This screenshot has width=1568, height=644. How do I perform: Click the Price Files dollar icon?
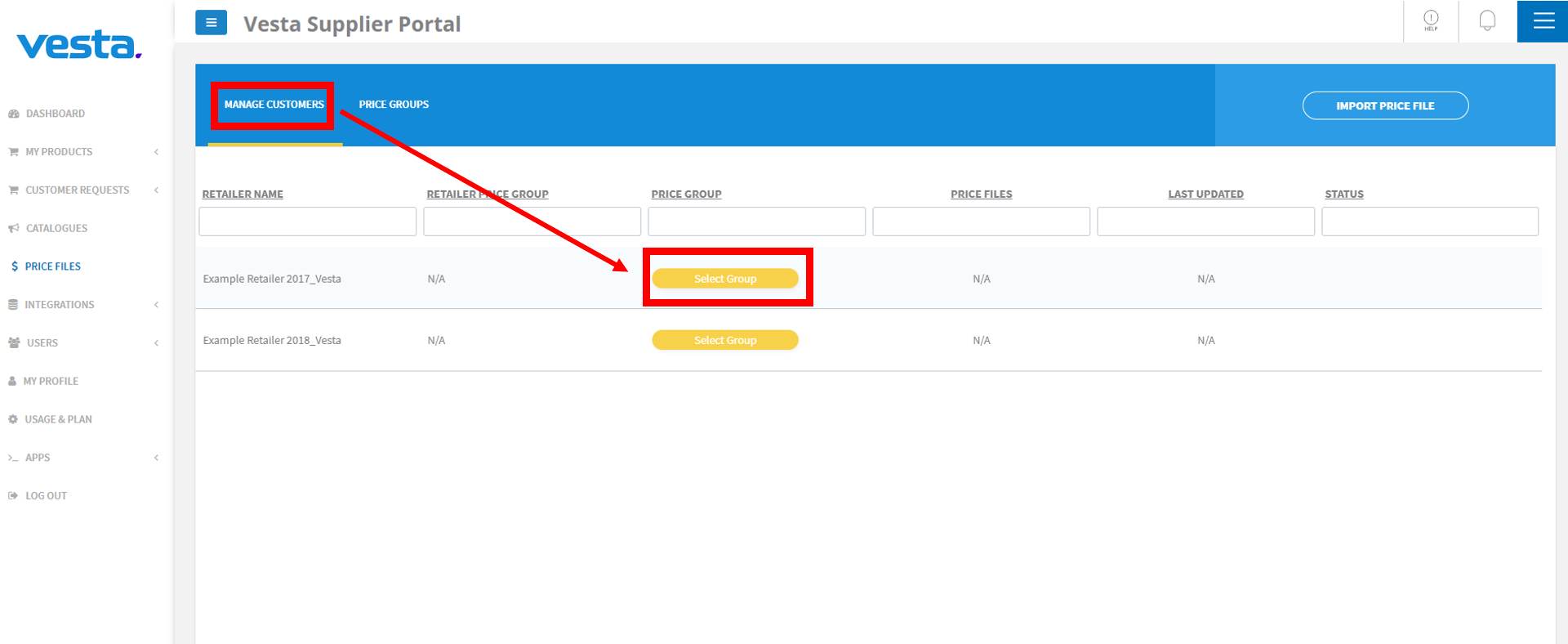[15, 266]
